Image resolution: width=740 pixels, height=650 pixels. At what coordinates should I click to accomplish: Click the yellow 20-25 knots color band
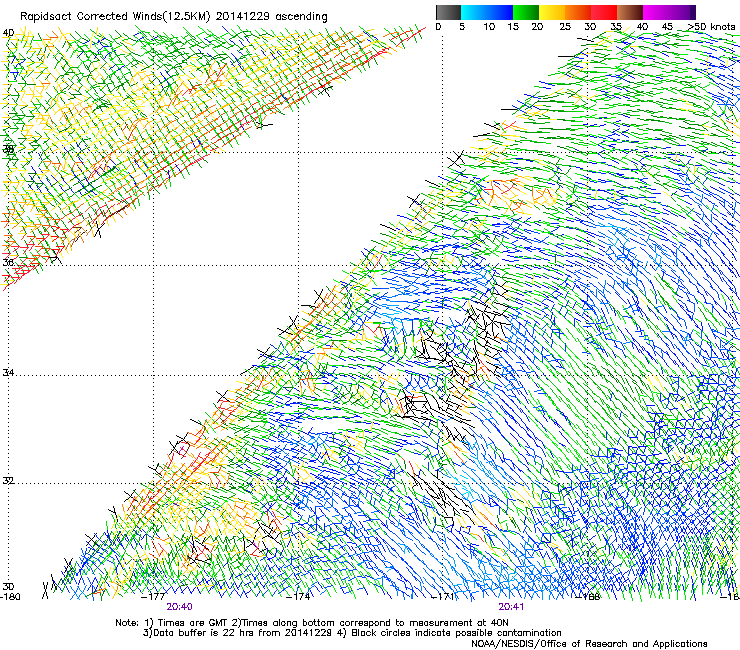tap(552, 12)
